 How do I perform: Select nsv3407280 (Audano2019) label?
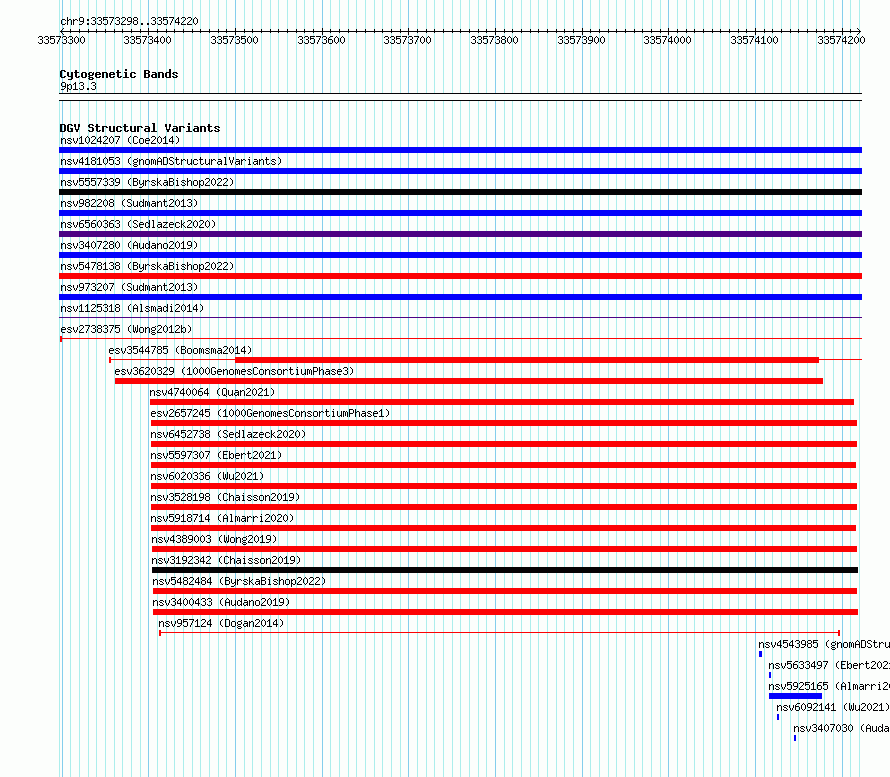[x=129, y=245]
